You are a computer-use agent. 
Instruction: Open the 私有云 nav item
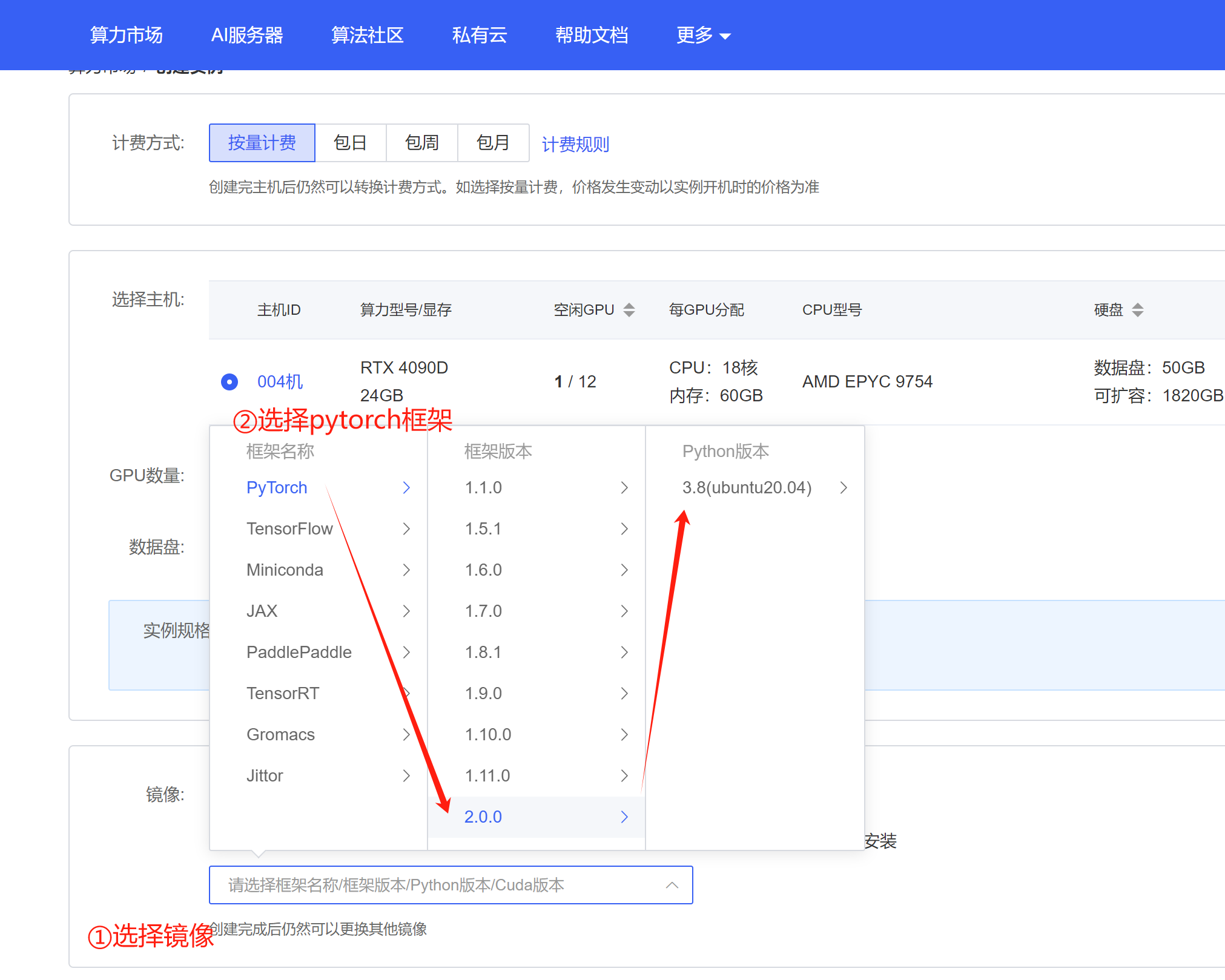pyautogui.click(x=480, y=35)
